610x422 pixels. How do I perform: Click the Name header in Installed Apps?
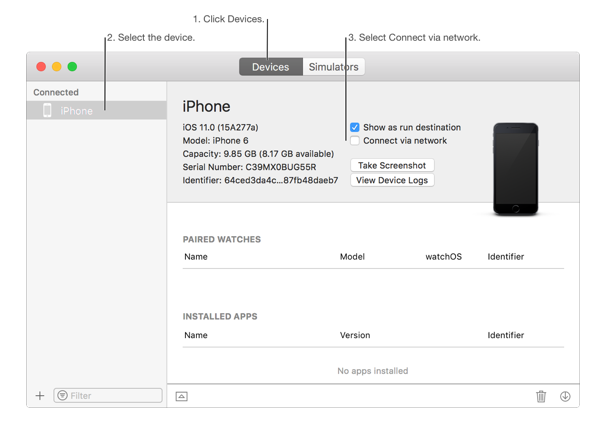pos(196,335)
